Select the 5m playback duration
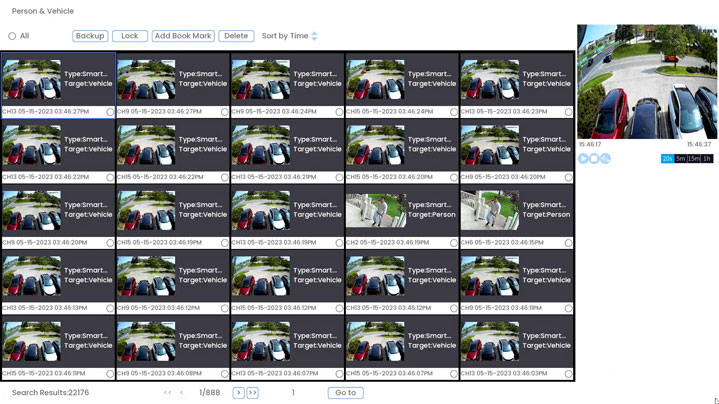Image resolution: width=719 pixels, height=404 pixels. (x=680, y=159)
